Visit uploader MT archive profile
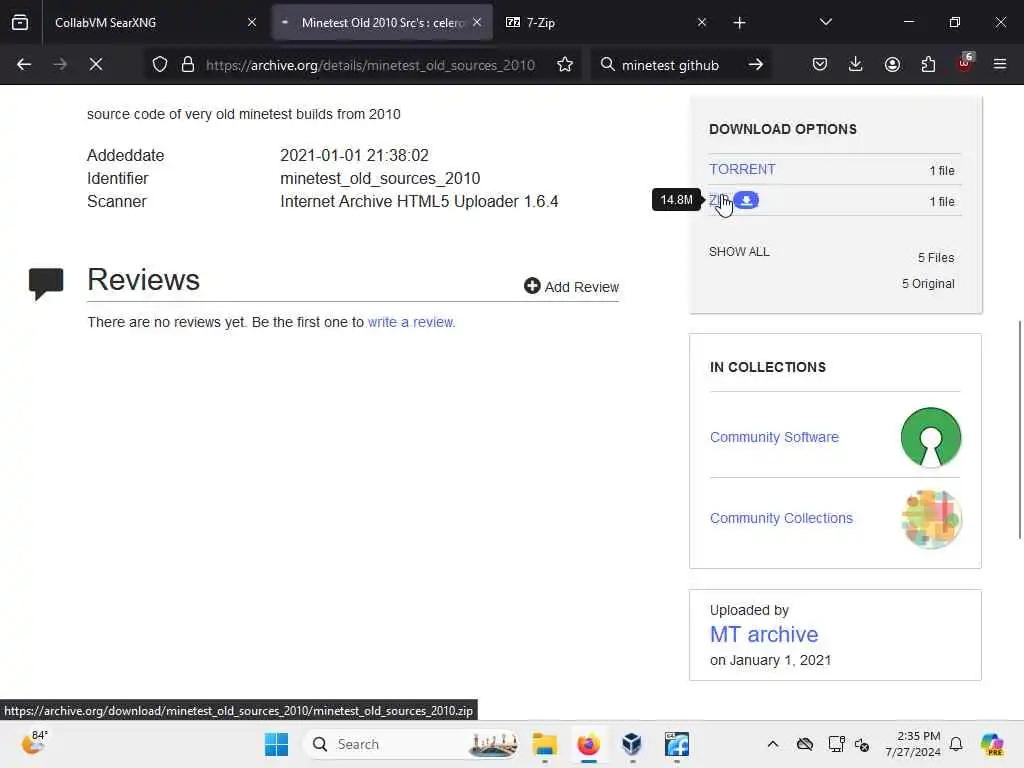The image size is (1024, 768). click(764, 634)
